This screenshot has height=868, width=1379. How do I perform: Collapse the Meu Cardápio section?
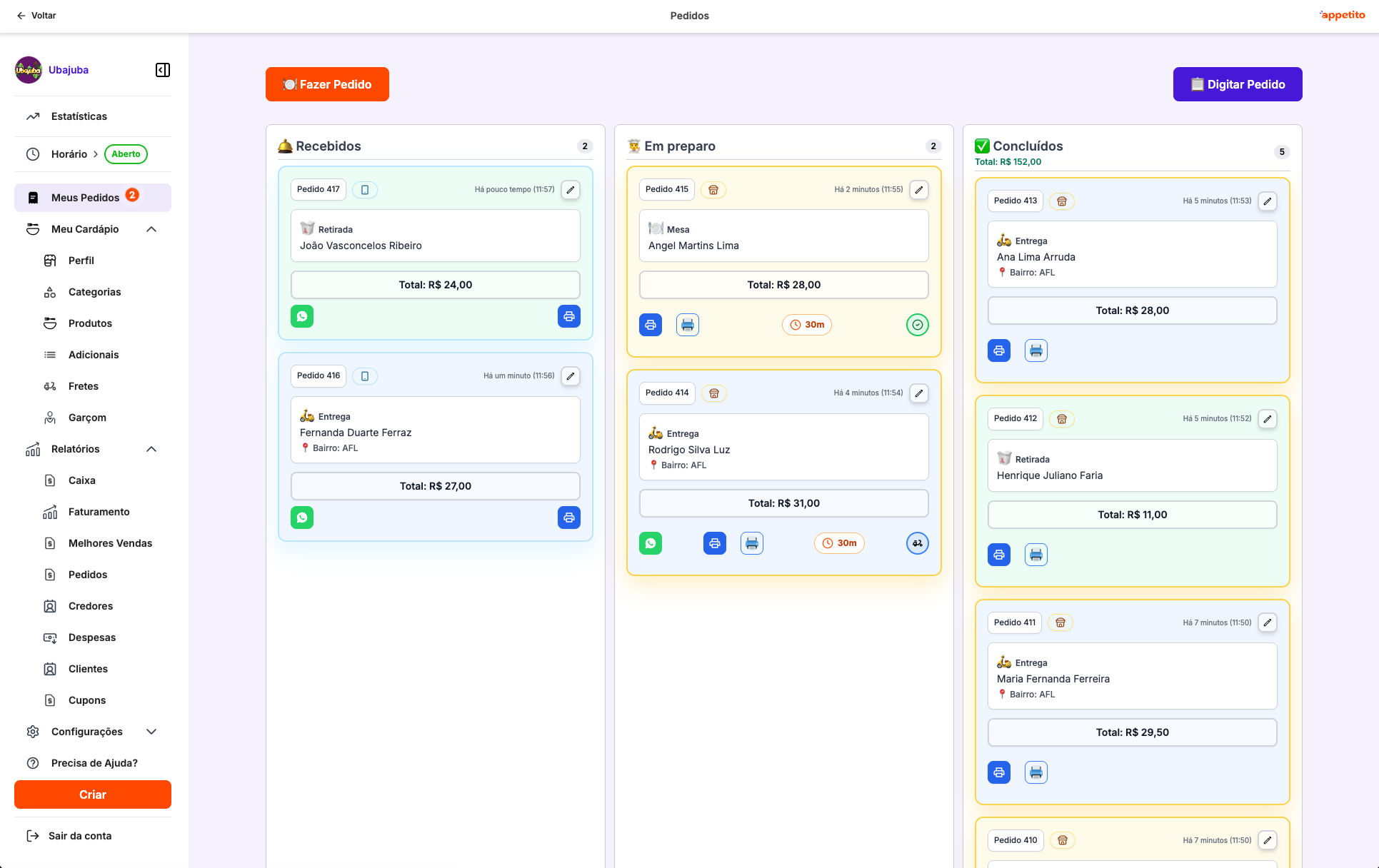click(151, 229)
